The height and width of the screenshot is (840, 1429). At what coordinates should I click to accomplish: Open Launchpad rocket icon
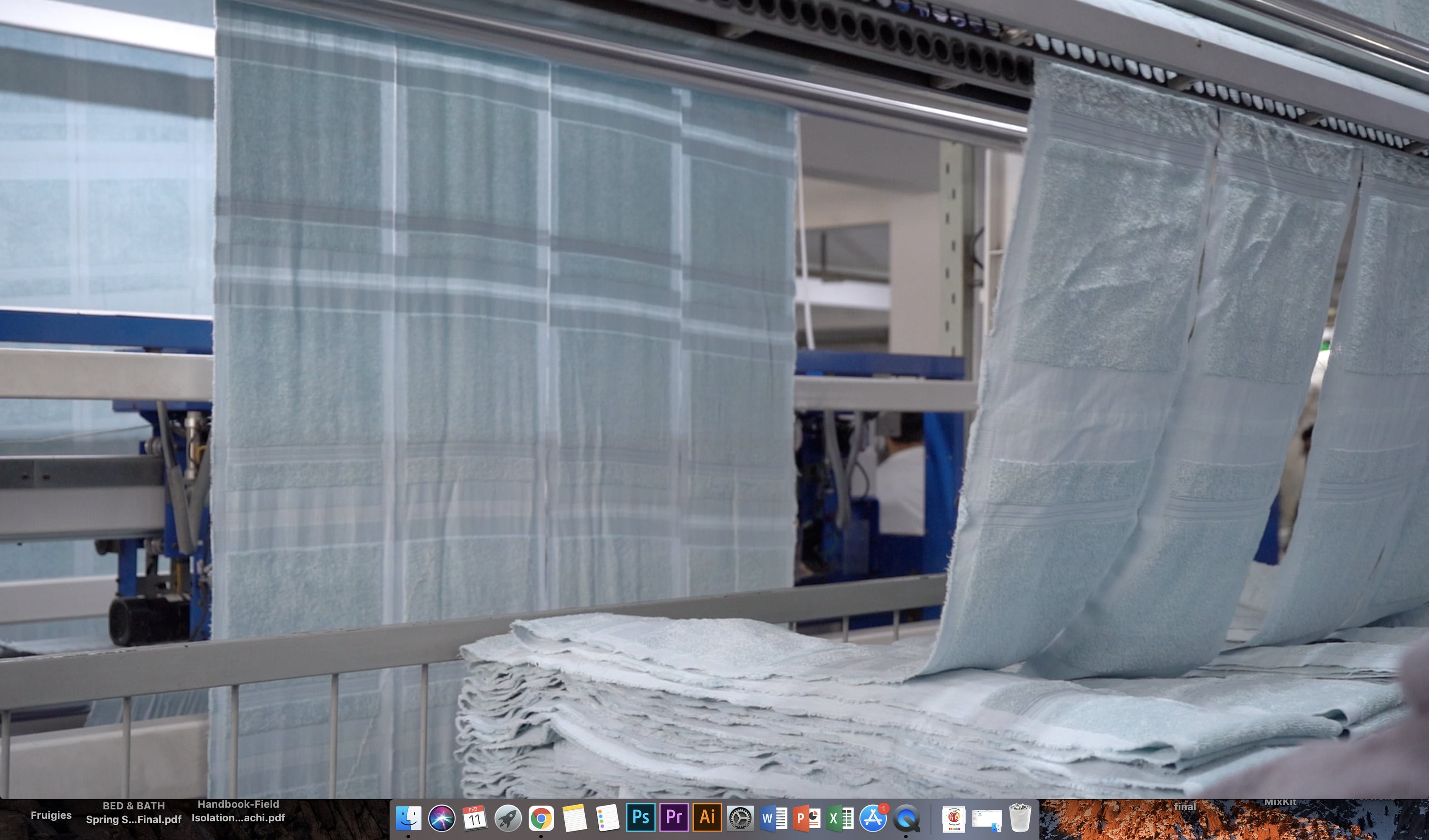pyautogui.click(x=507, y=818)
